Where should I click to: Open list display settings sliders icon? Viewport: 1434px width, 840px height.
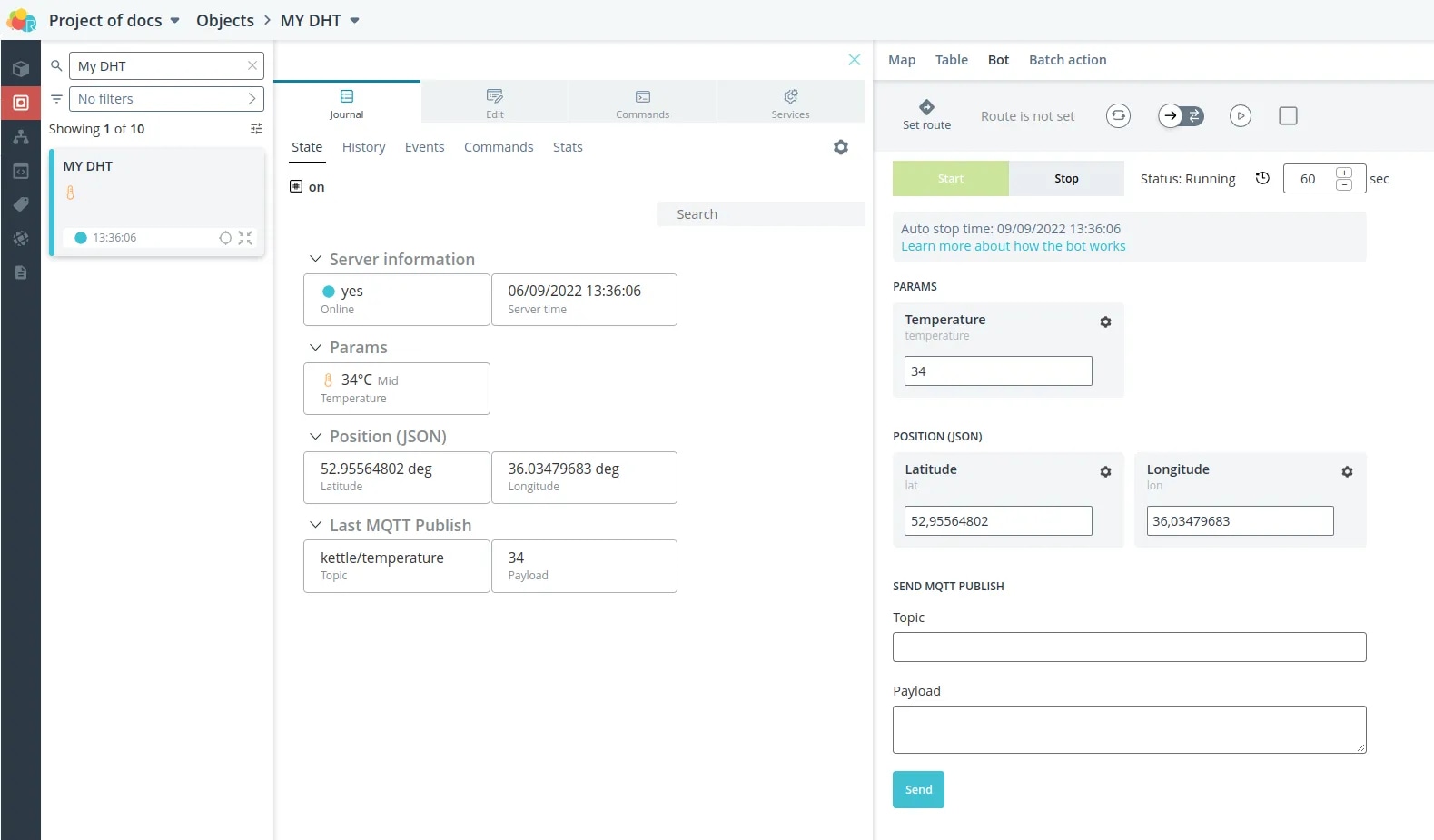coord(256,129)
